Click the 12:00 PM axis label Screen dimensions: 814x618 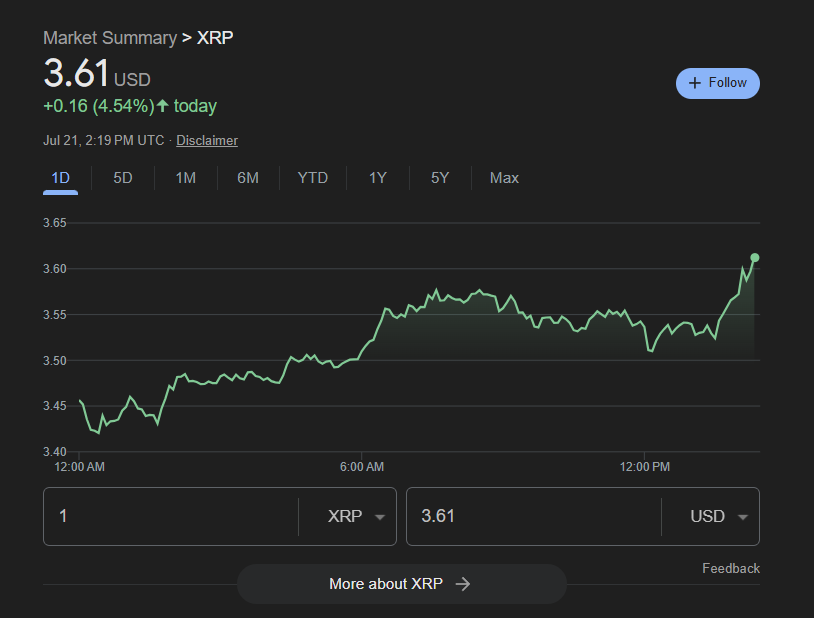[645, 467]
